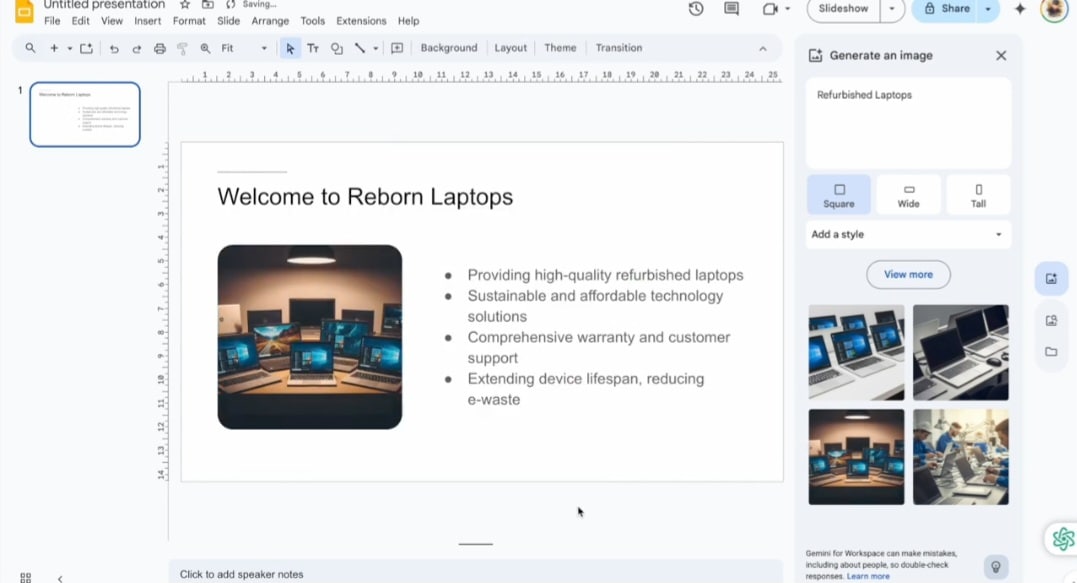This screenshot has width=1077, height=583.
Task: Click the folder icon in side rail
Action: pyautogui.click(x=1051, y=352)
